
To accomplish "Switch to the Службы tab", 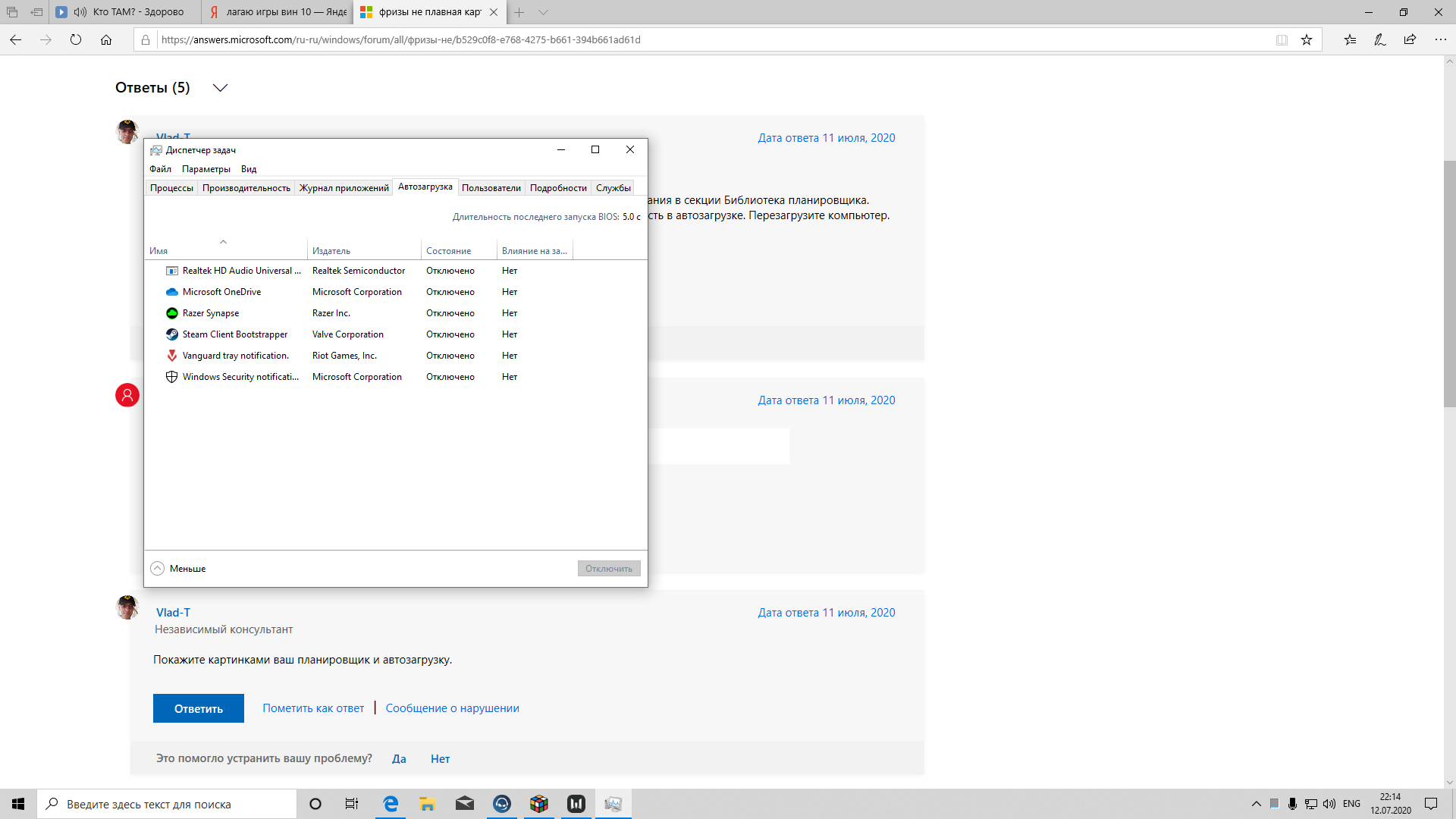I will coord(613,188).
